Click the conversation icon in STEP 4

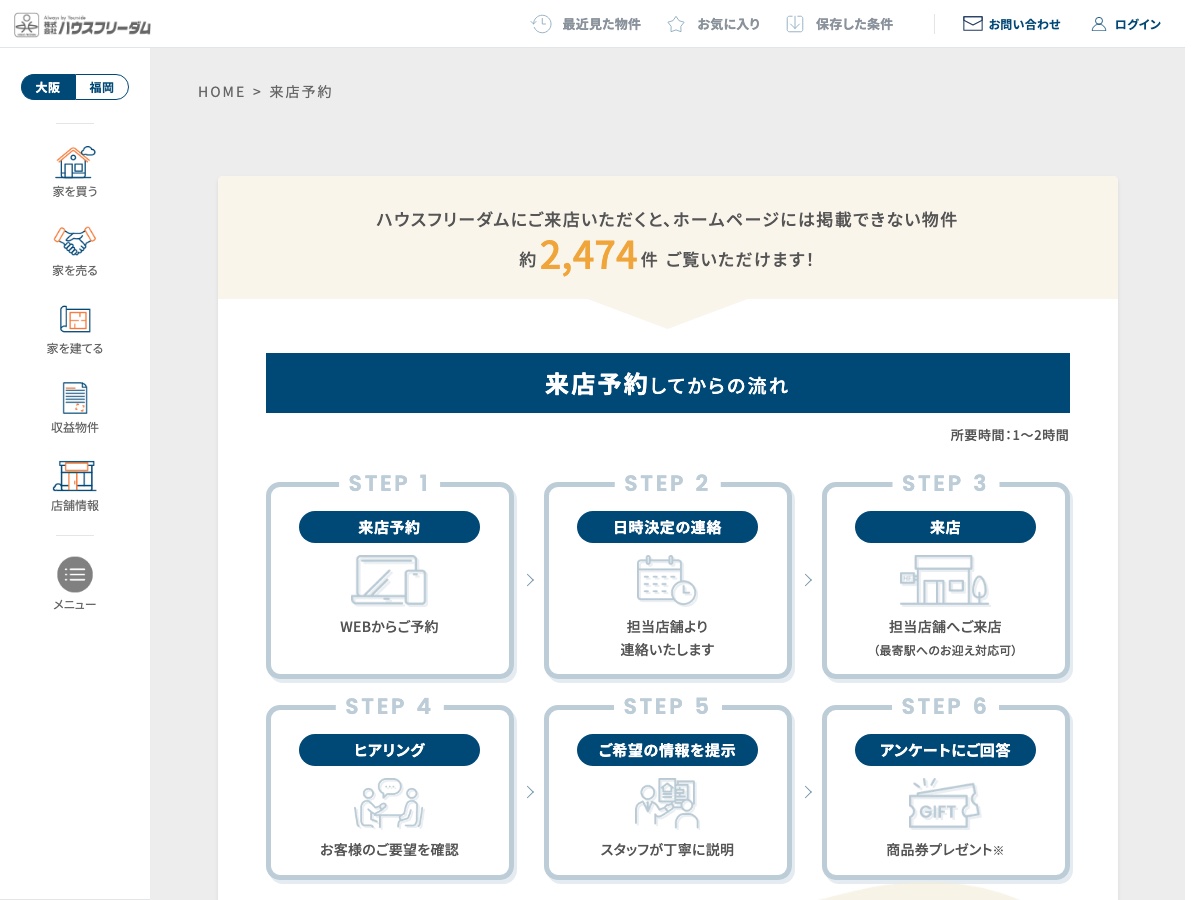point(389,802)
